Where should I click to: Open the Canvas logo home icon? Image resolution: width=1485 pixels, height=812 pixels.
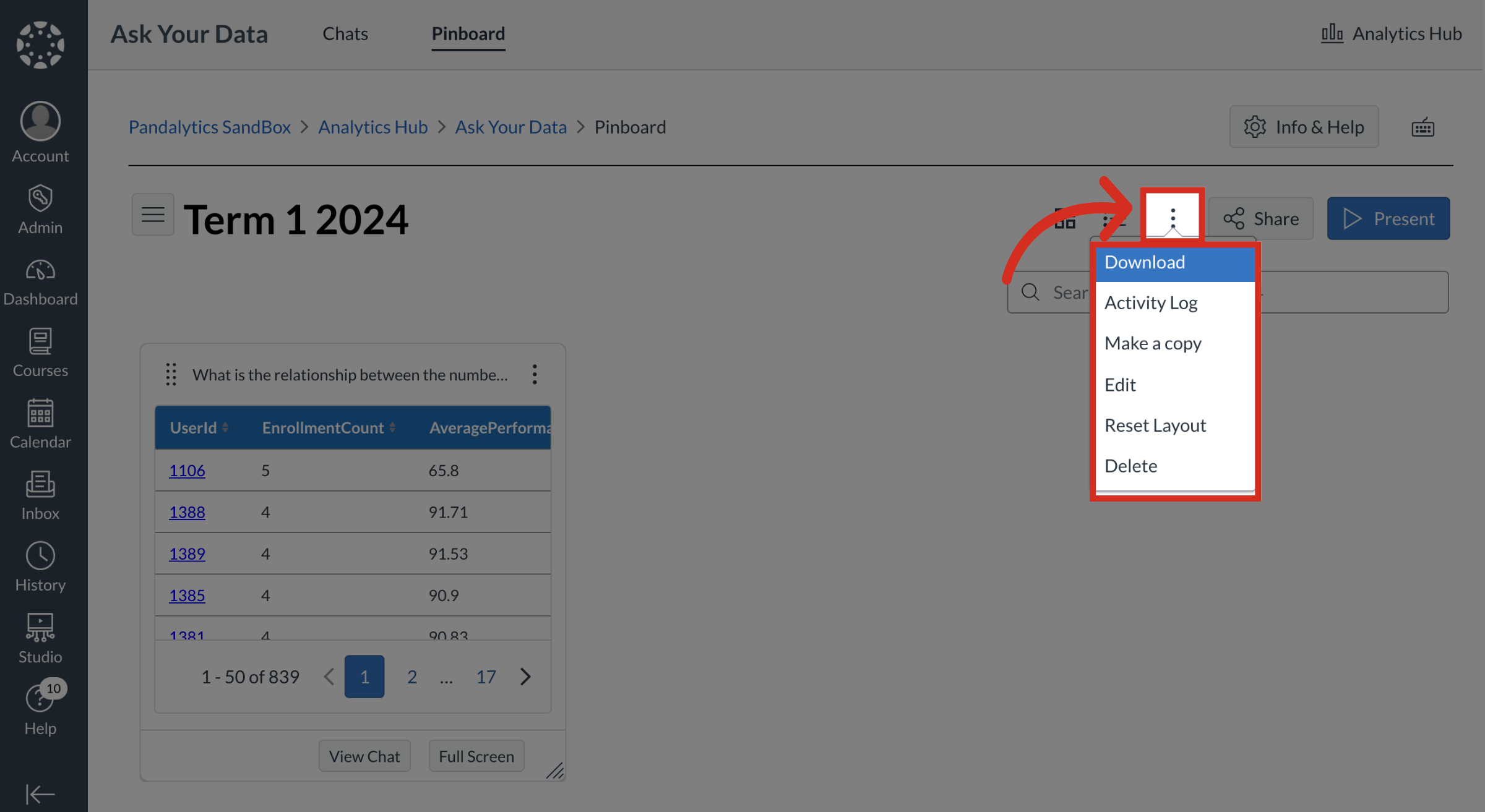click(40, 45)
